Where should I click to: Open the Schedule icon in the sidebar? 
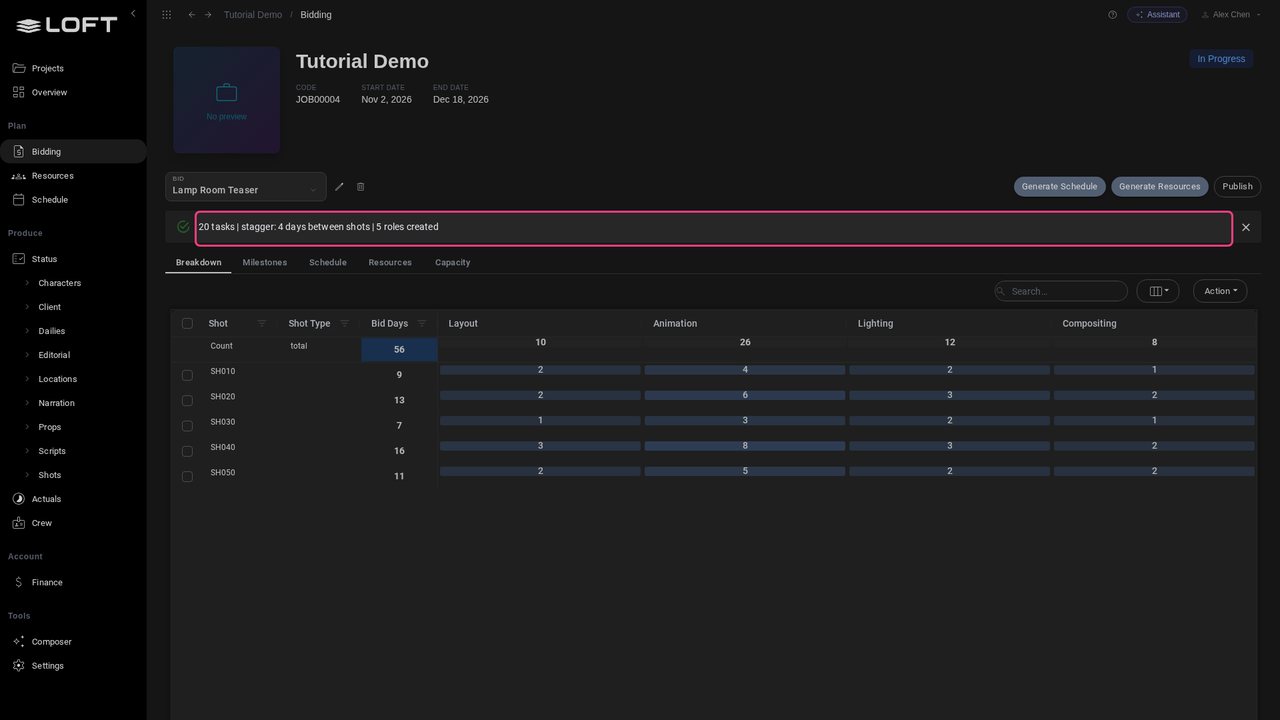point(18,200)
